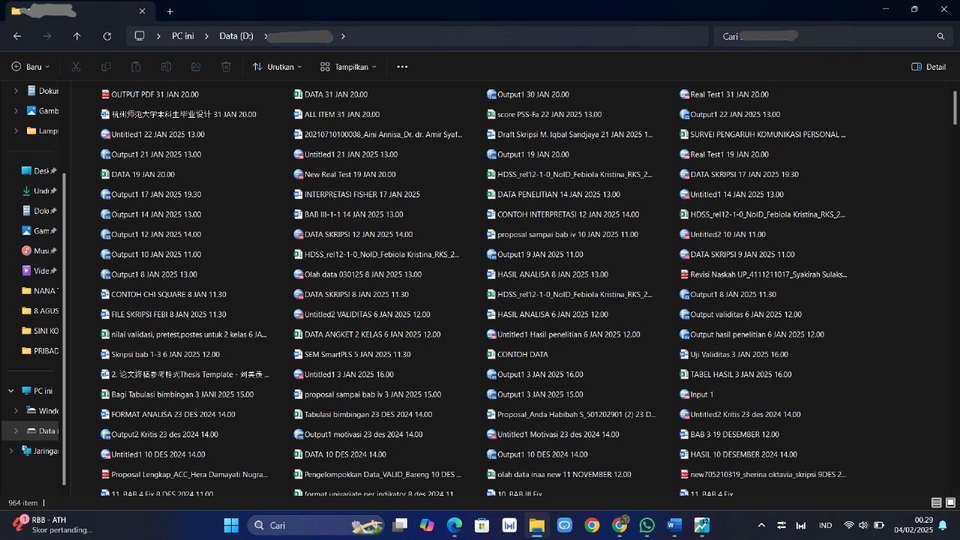Open the clock showing 00.29 04/02/2025

(913, 525)
